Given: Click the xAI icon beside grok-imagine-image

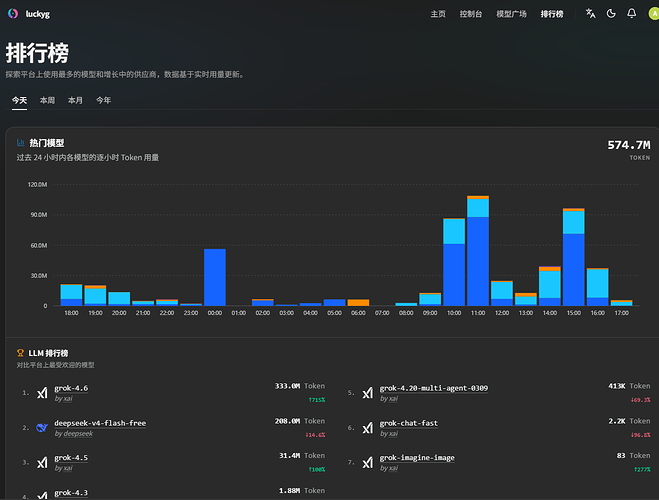Looking at the screenshot, I should 367,463.
